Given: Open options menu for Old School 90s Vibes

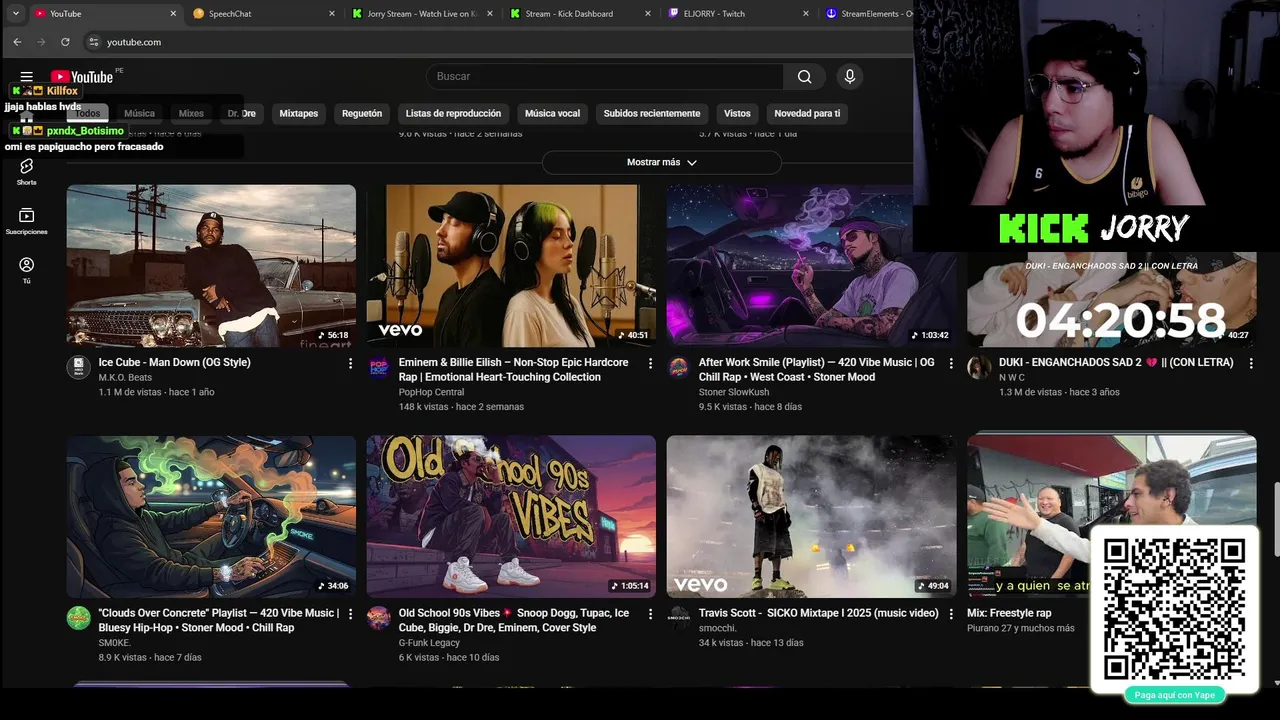Looking at the screenshot, I should pos(650,613).
